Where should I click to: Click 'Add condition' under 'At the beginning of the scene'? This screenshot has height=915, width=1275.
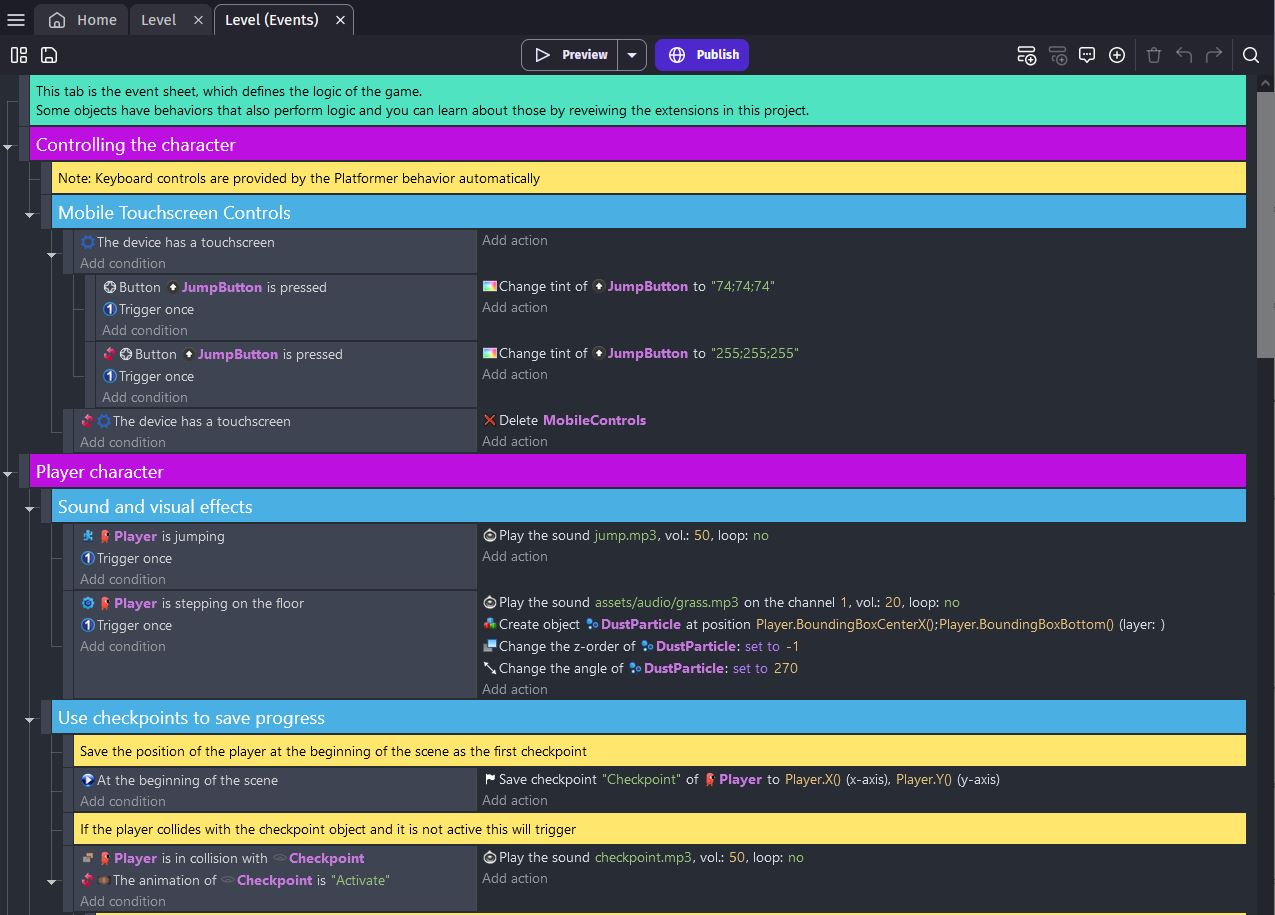point(123,801)
